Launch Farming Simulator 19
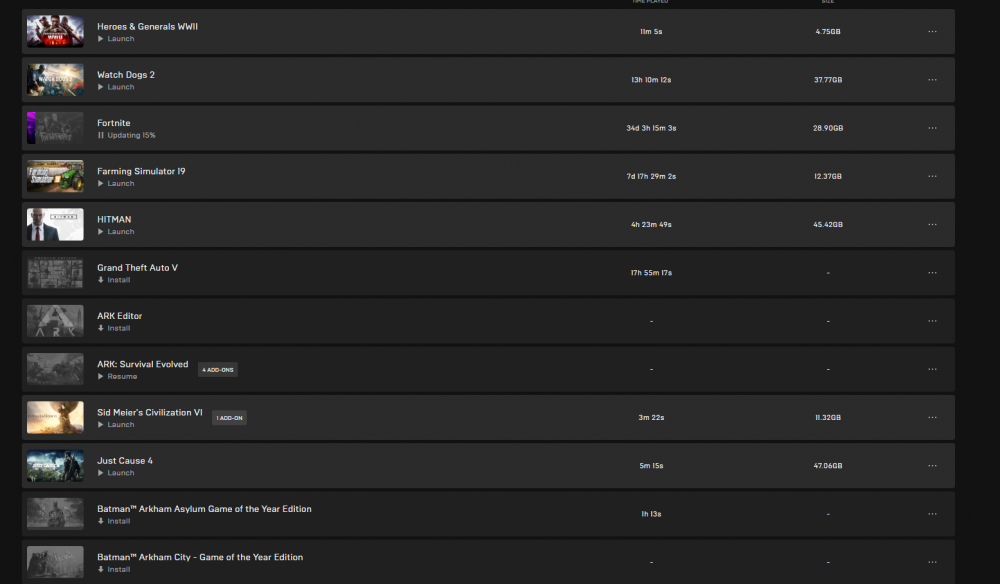Viewport: 1000px width, 584px height. tap(115, 184)
